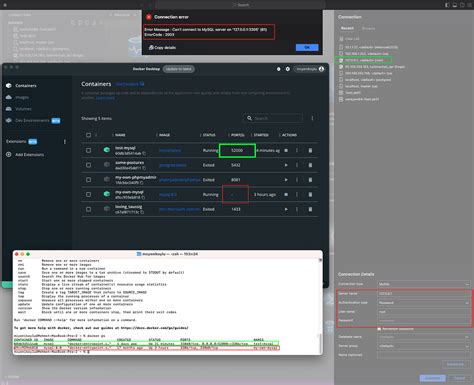This screenshot has height=385, width=474.
Task: Click OK in the Connection error dialog
Action: [x=307, y=47]
